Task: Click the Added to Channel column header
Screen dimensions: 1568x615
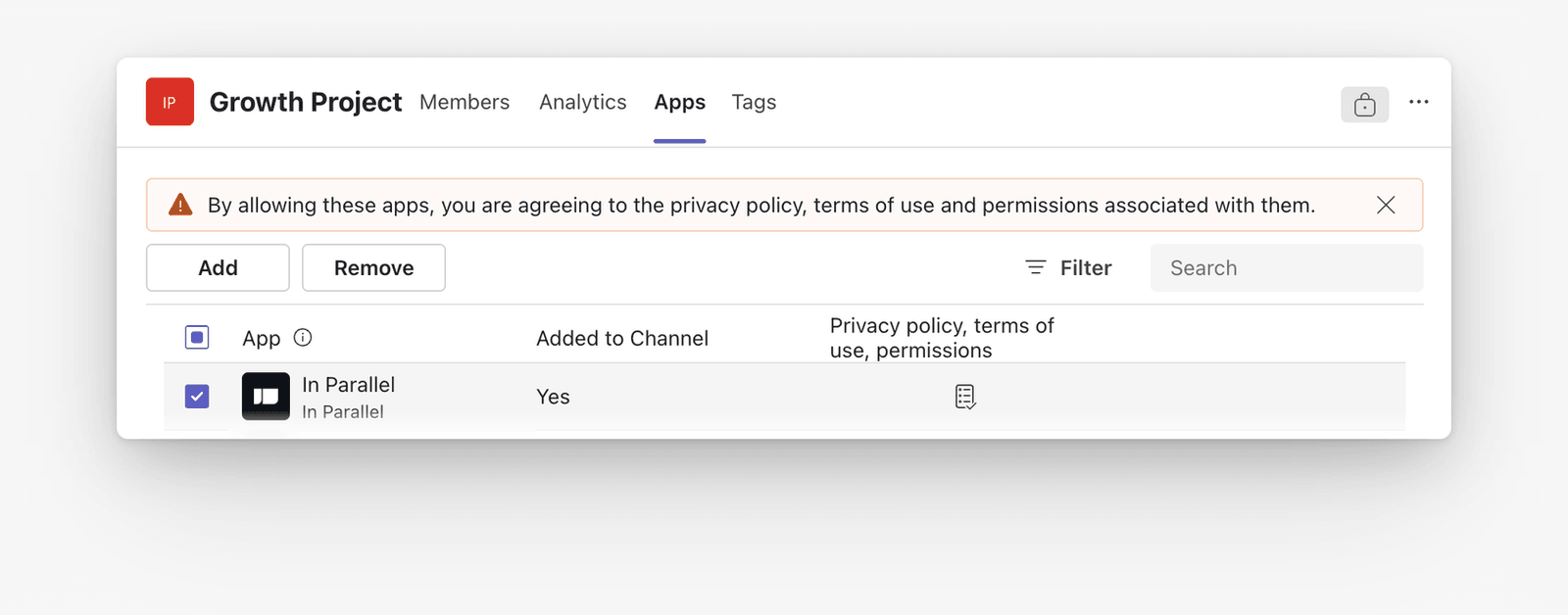Action: (x=622, y=338)
